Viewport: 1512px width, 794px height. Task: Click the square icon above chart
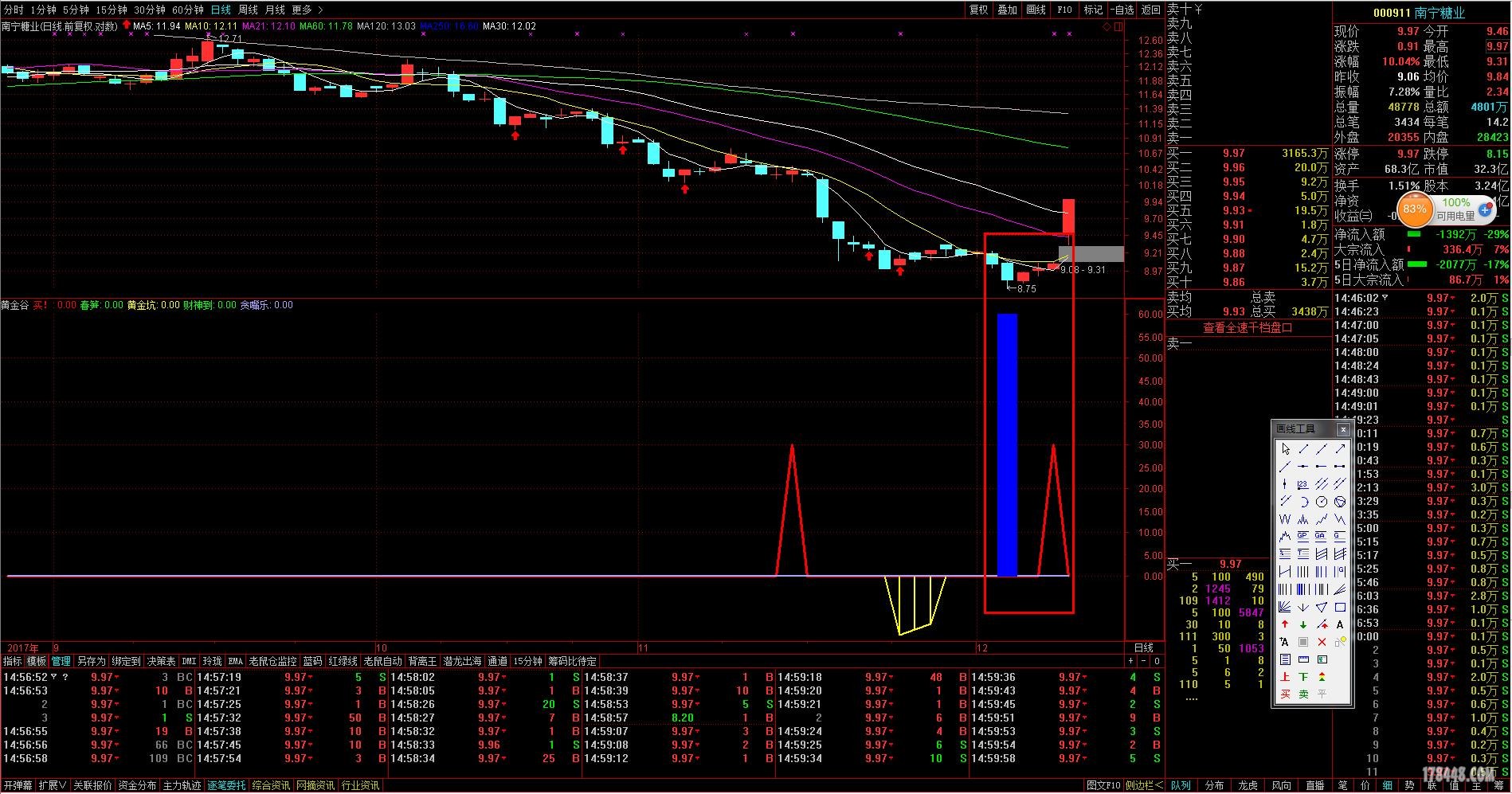click(x=1118, y=26)
